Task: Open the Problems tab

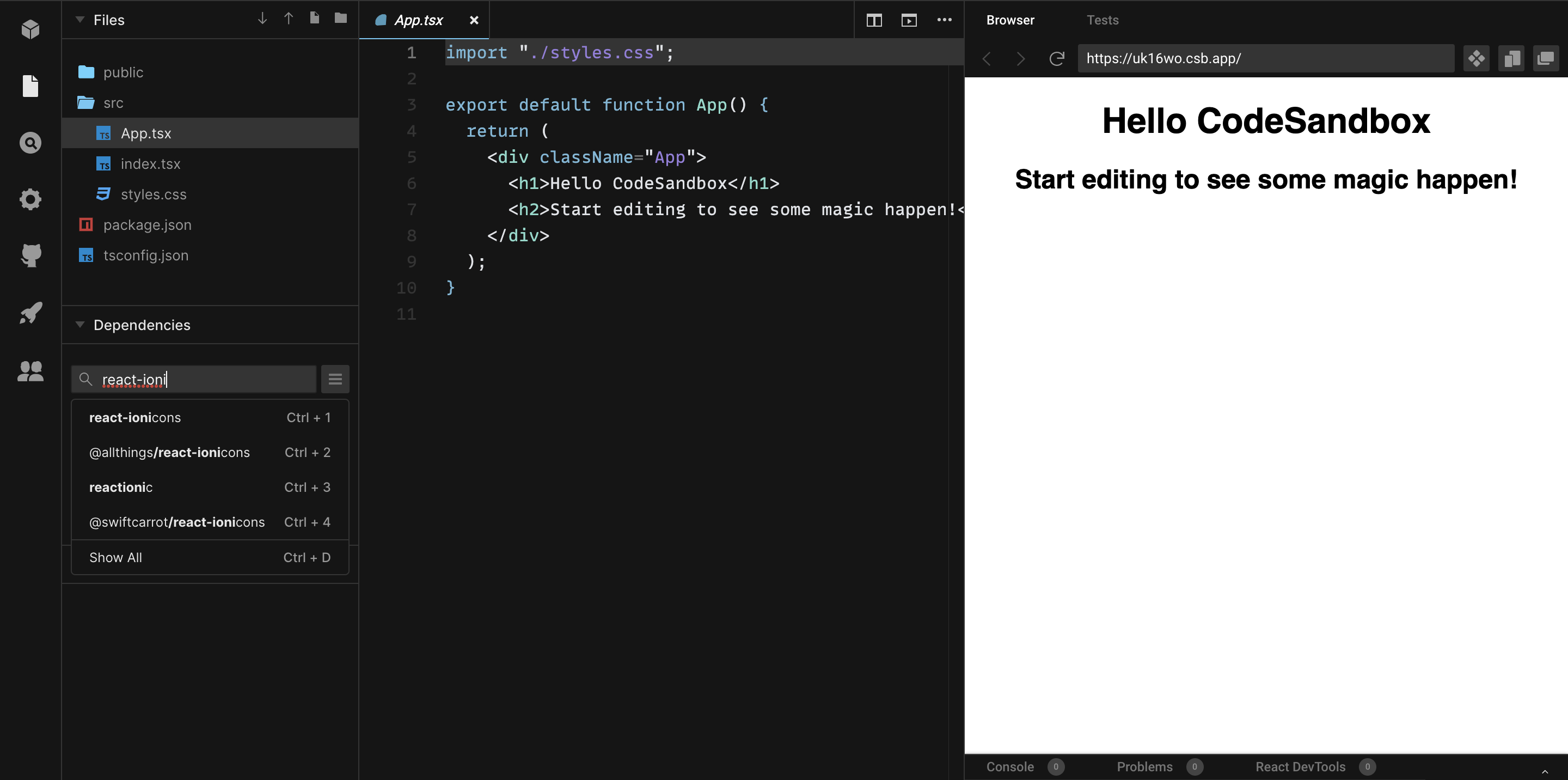Action: [1144, 766]
